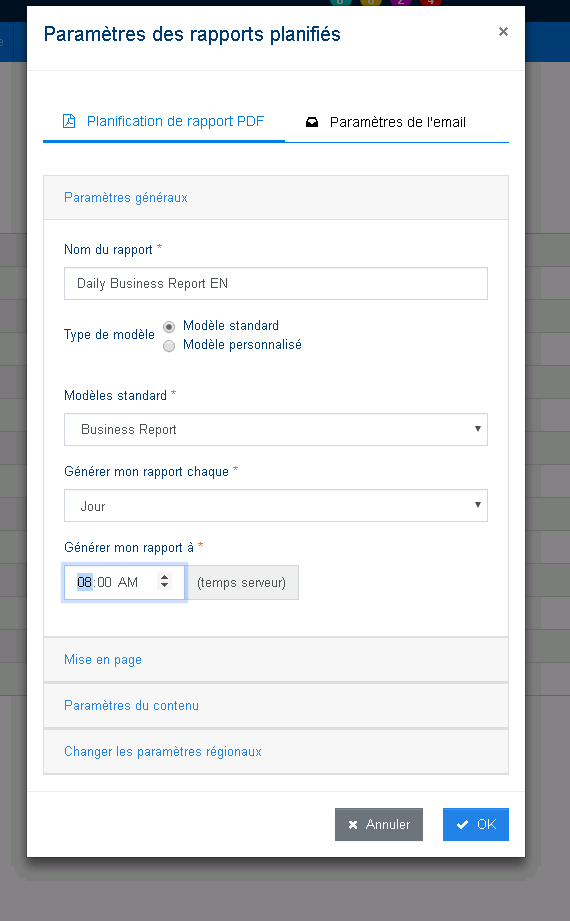Click the Nom du rapport text field
The height and width of the screenshot is (921, 570).
click(x=276, y=284)
